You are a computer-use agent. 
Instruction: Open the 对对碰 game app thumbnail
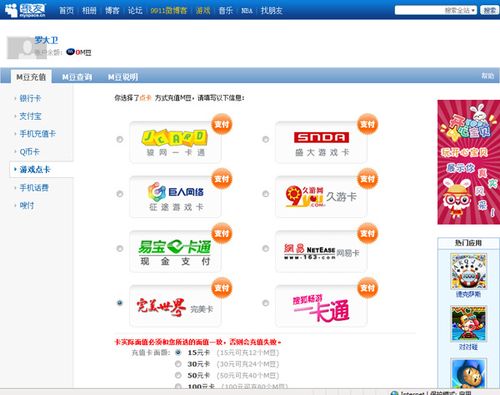[x=468, y=324]
